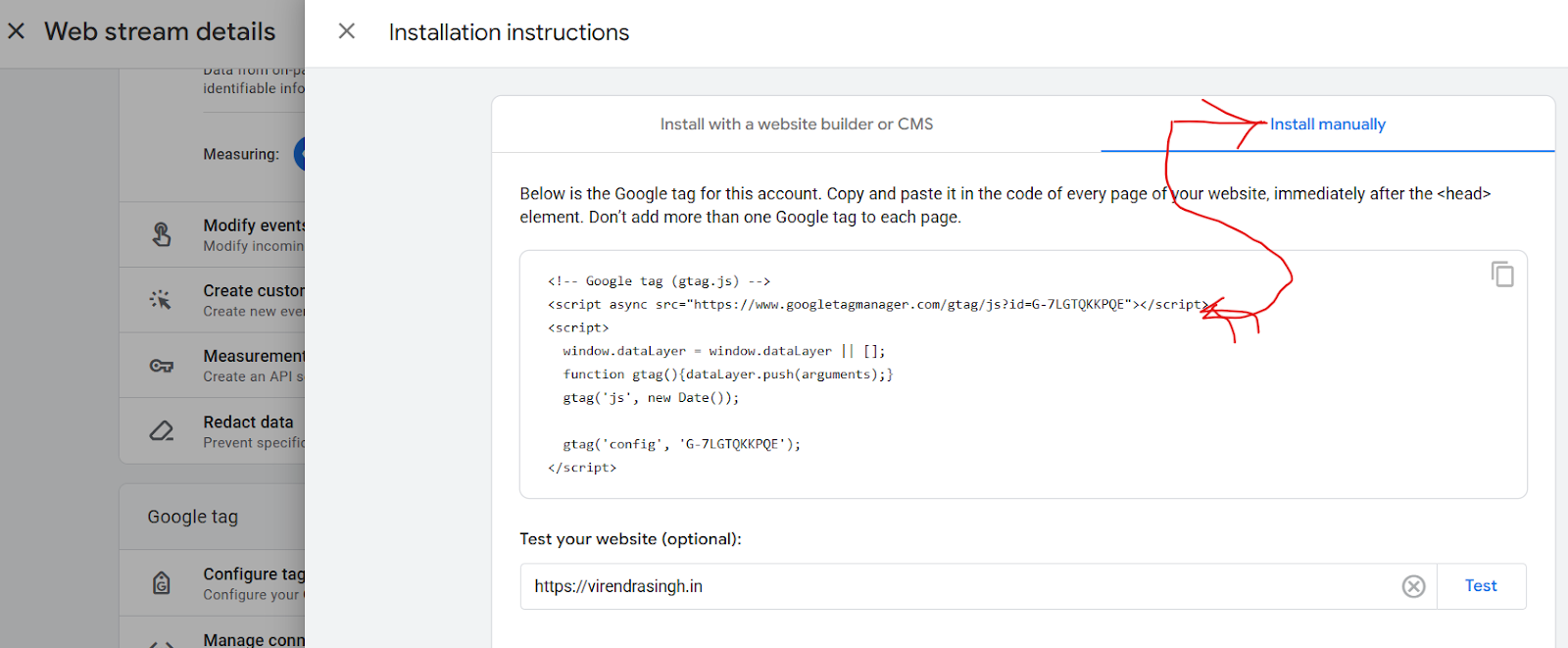Screen dimensions: 1568x648
Task: Open the Redact data row
Action: (x=213, y=431)
